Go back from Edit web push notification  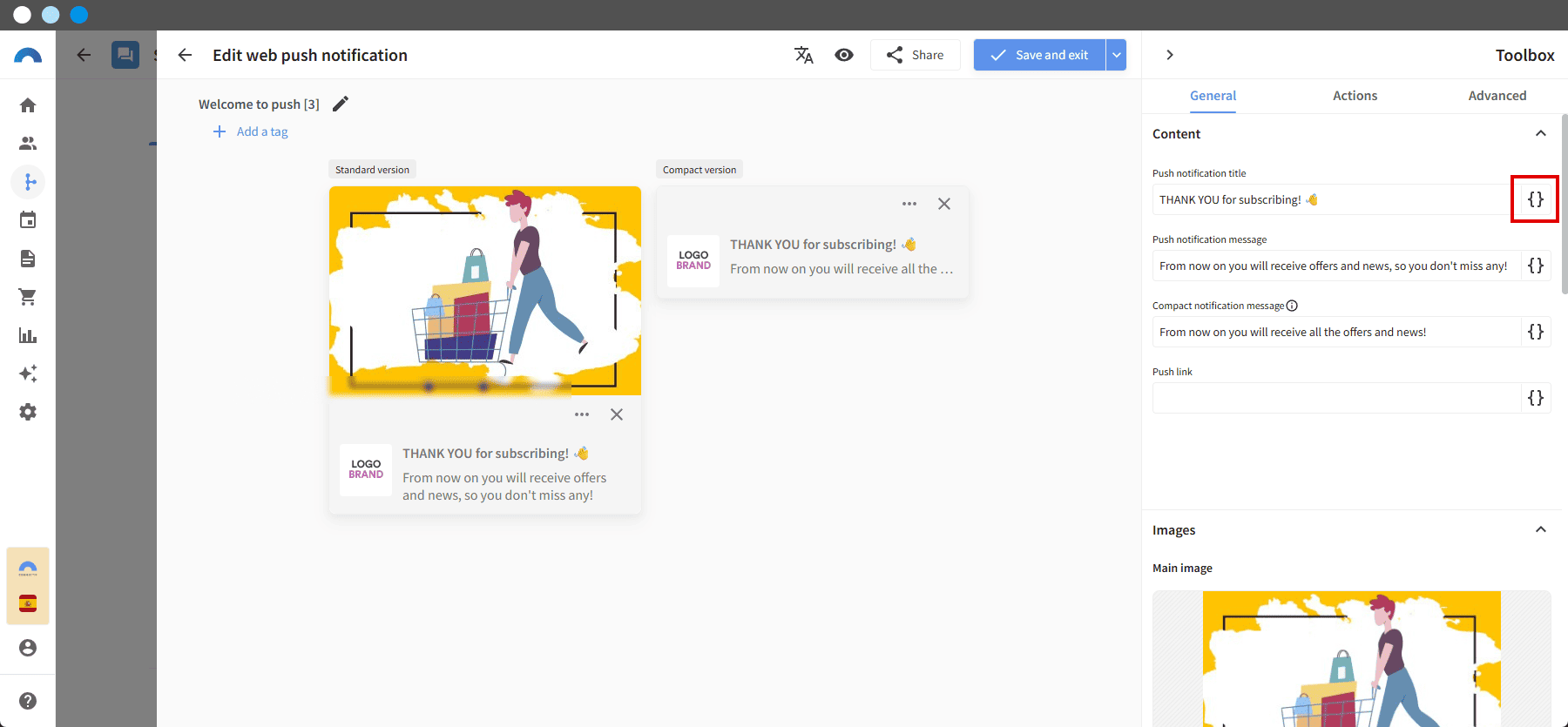[x=185, y=55]
